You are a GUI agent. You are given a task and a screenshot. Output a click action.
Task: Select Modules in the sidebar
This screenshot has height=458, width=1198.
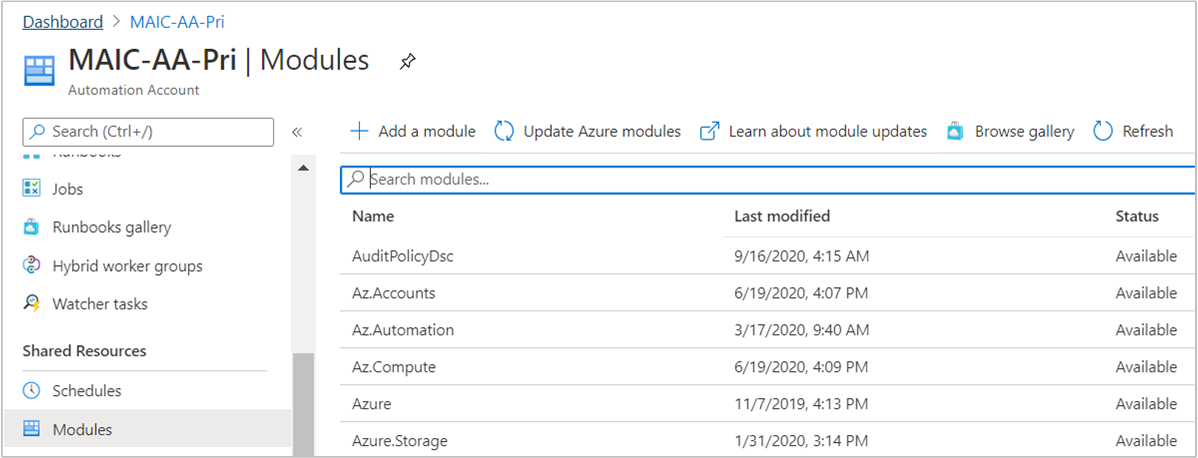click(x=146, y=429)
